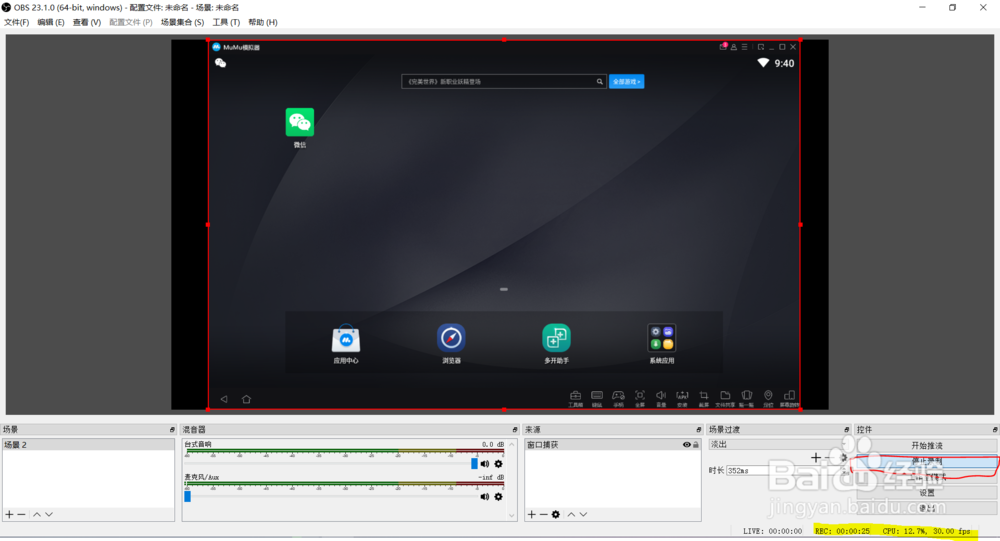1000x541 pixels.
Task: Move source up with the 来源 panel up arrow
Action: click(571, 514)
